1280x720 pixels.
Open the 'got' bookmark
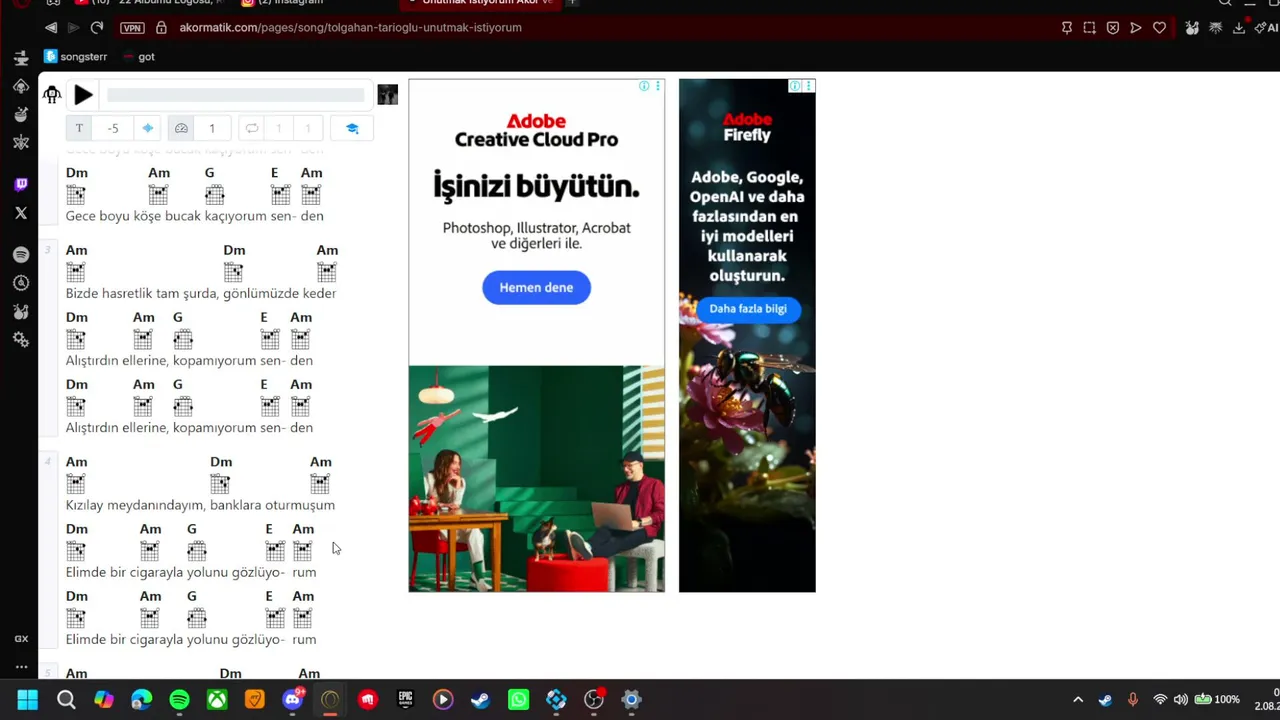(x=138, y=57)
